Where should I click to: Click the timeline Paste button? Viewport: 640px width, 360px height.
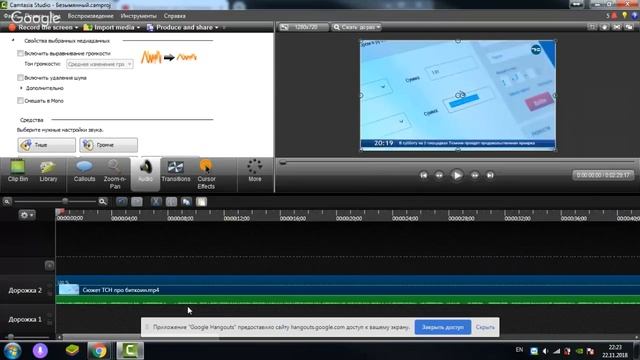pyautogui.click(x=202, y=202)
